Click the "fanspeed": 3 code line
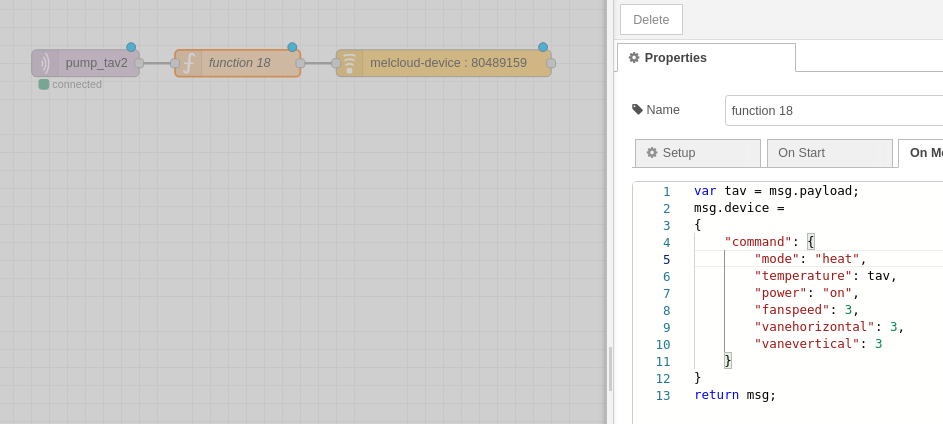This screenshot has width=943, height=424. (x=807, y=310)
